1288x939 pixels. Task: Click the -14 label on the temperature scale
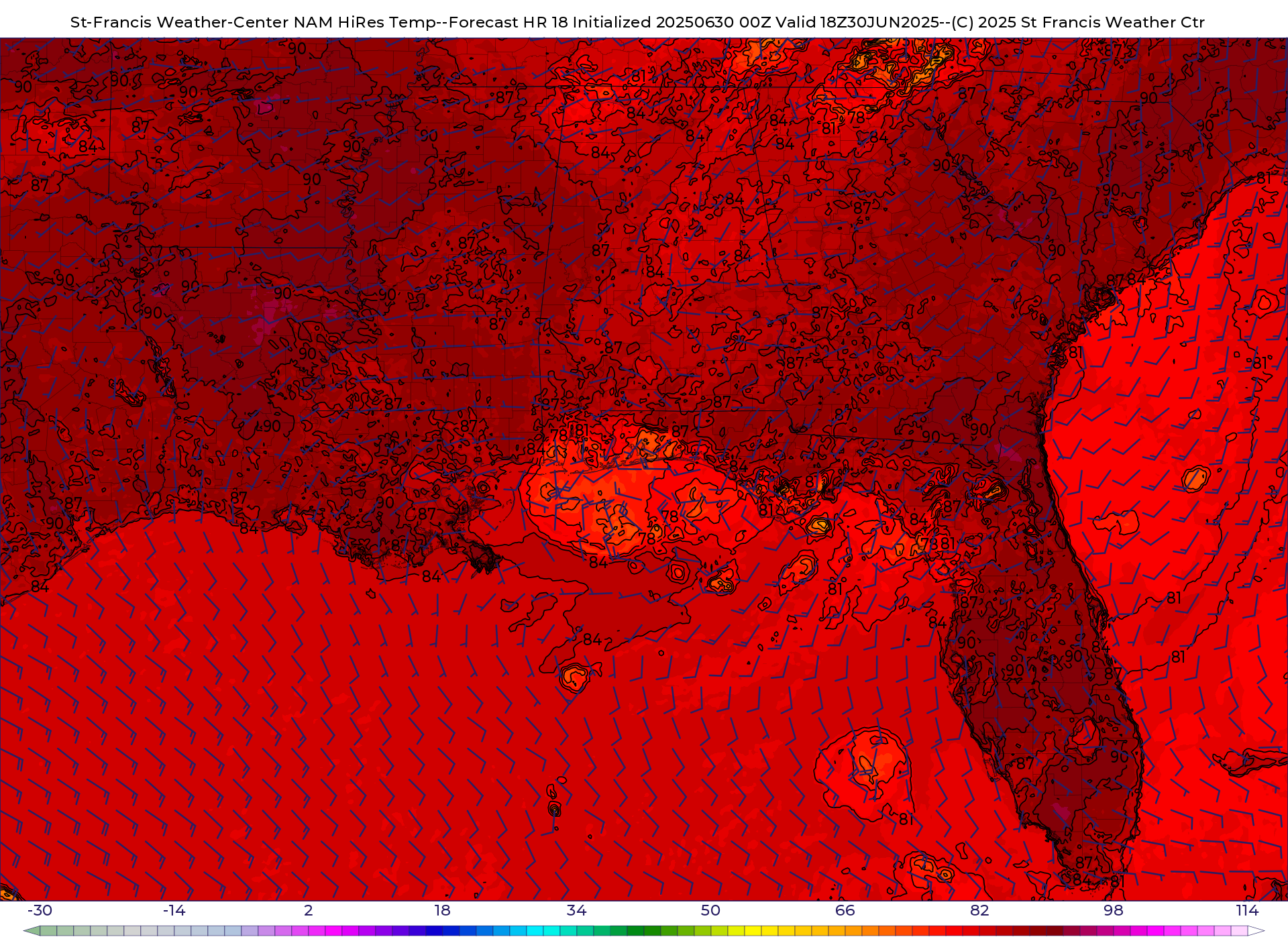pos(174,910)
